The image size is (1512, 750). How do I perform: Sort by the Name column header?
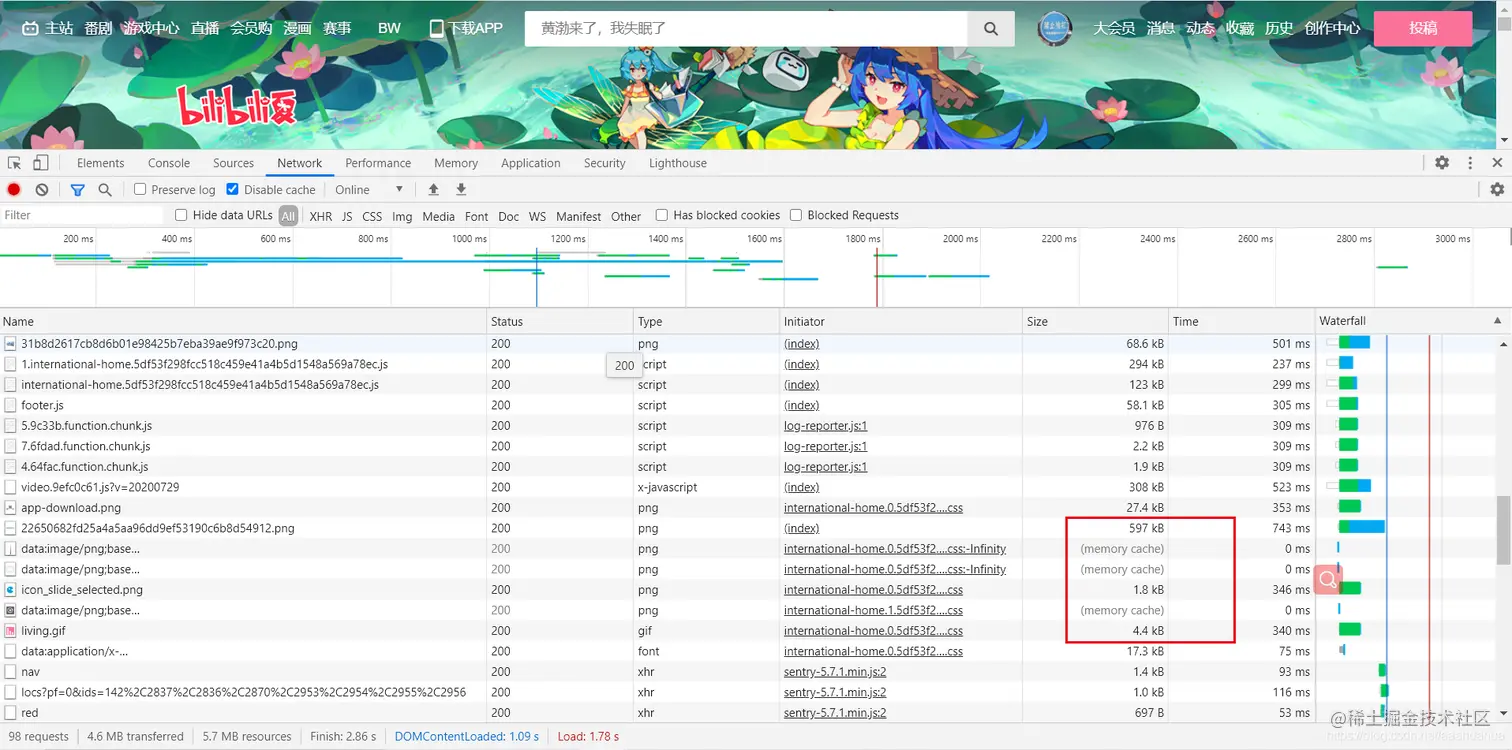pyautogui.click(x=243, y=321)
